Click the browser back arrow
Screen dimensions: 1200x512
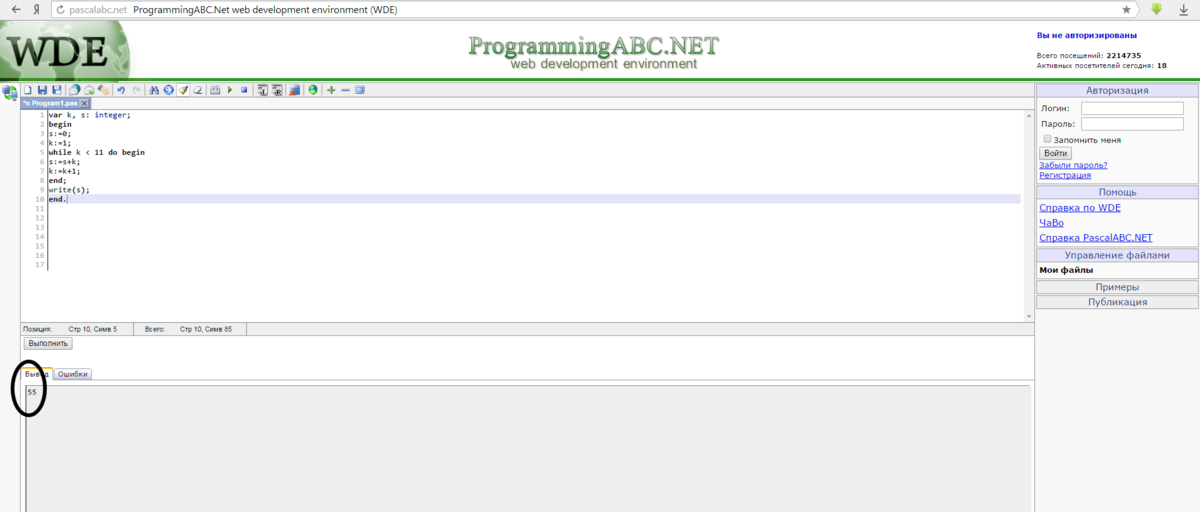[x=14, y=9]
